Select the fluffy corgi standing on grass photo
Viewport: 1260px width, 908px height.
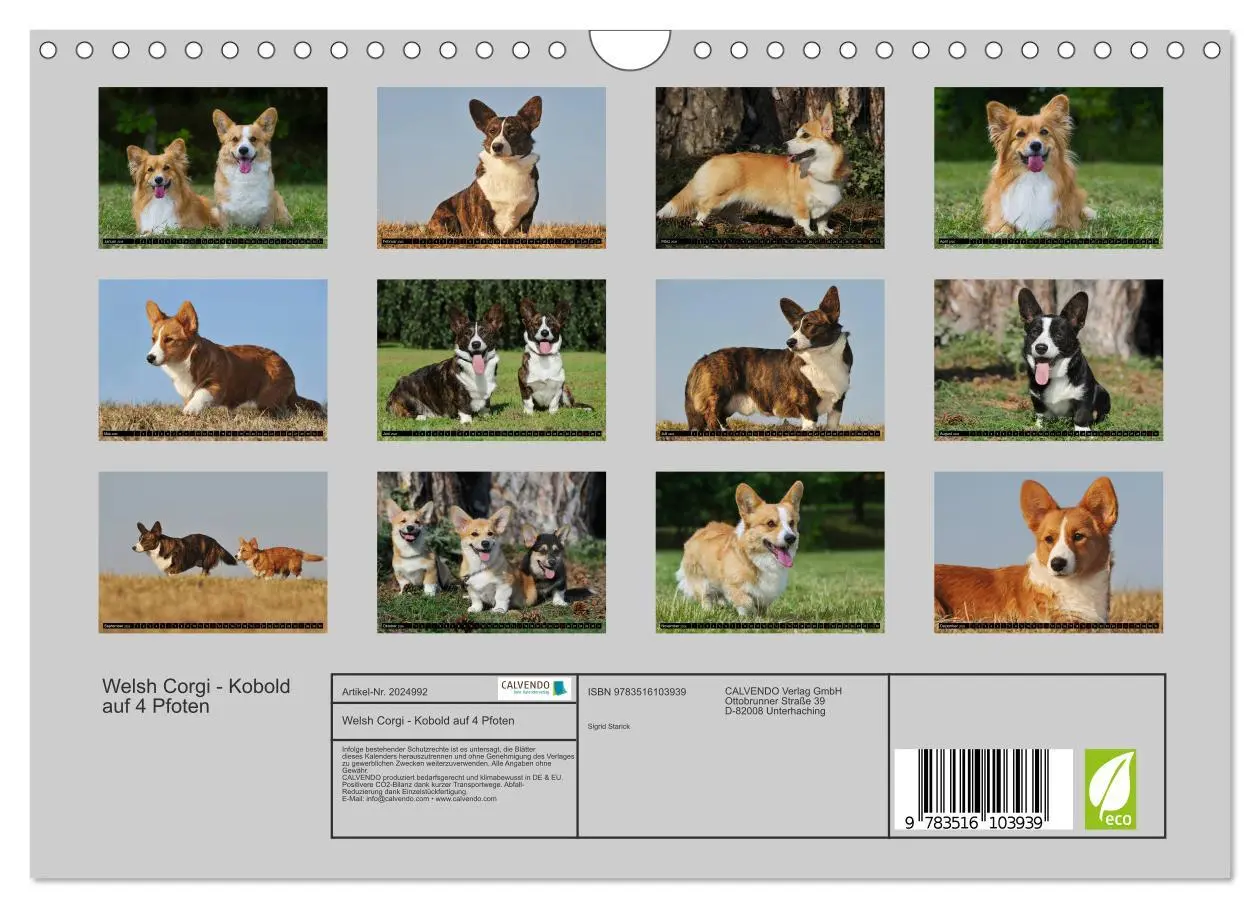[770, 552]
